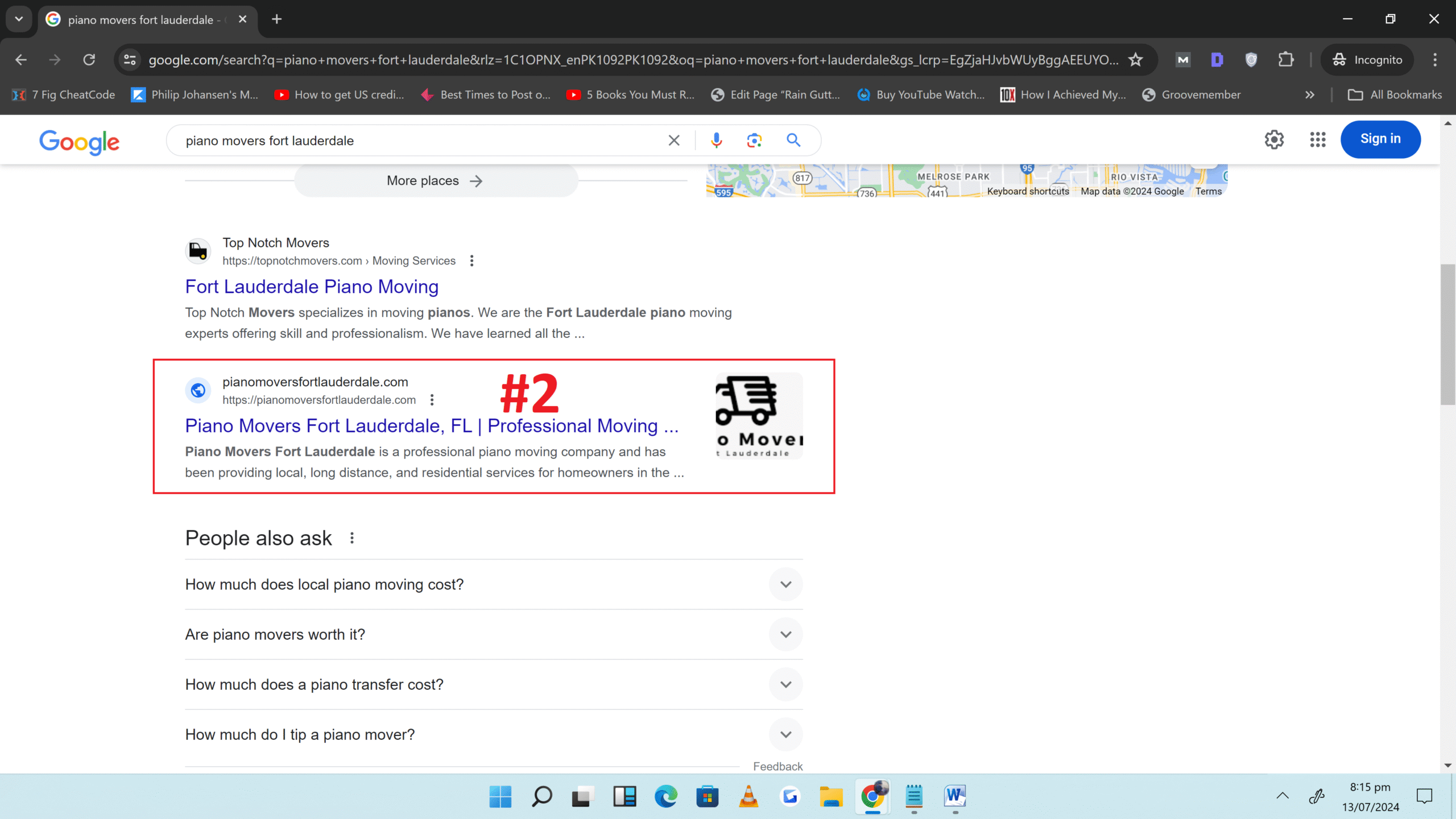This screenshot has height=819, width=1456.
Task: Click the browser address bar URL
Action: [x=632, y=60]
